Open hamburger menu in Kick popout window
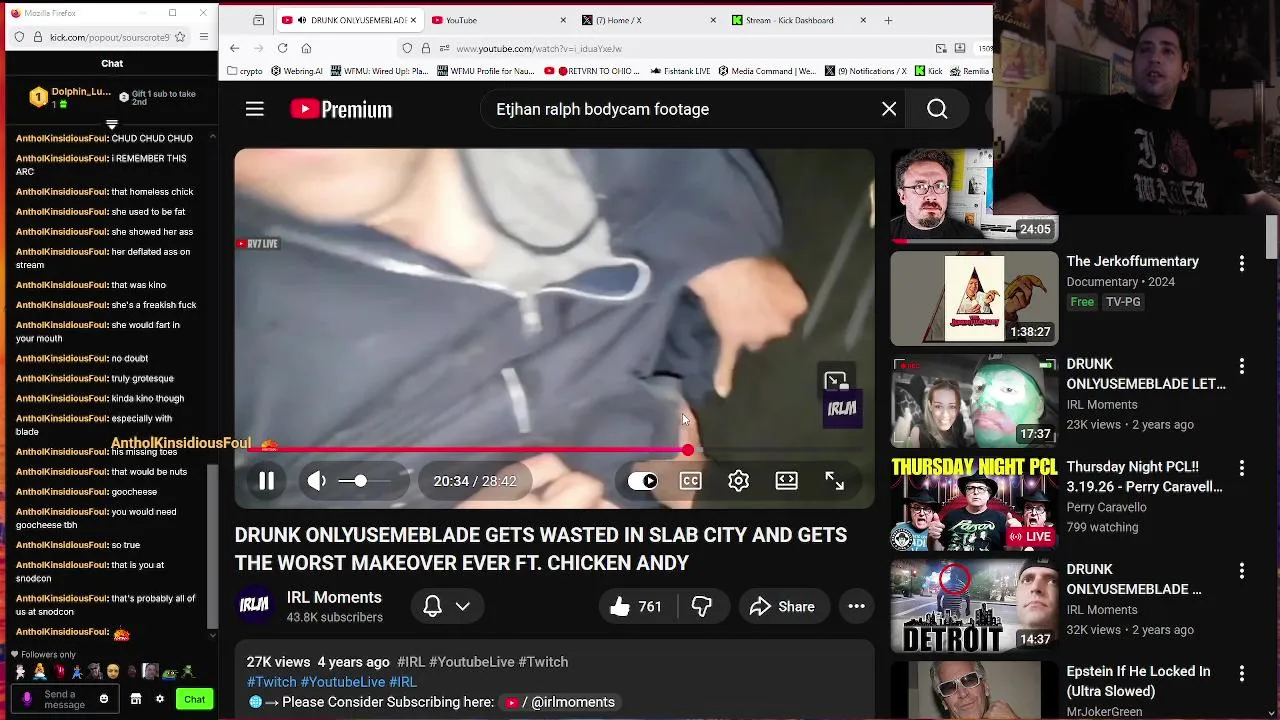 click(204, 37)
